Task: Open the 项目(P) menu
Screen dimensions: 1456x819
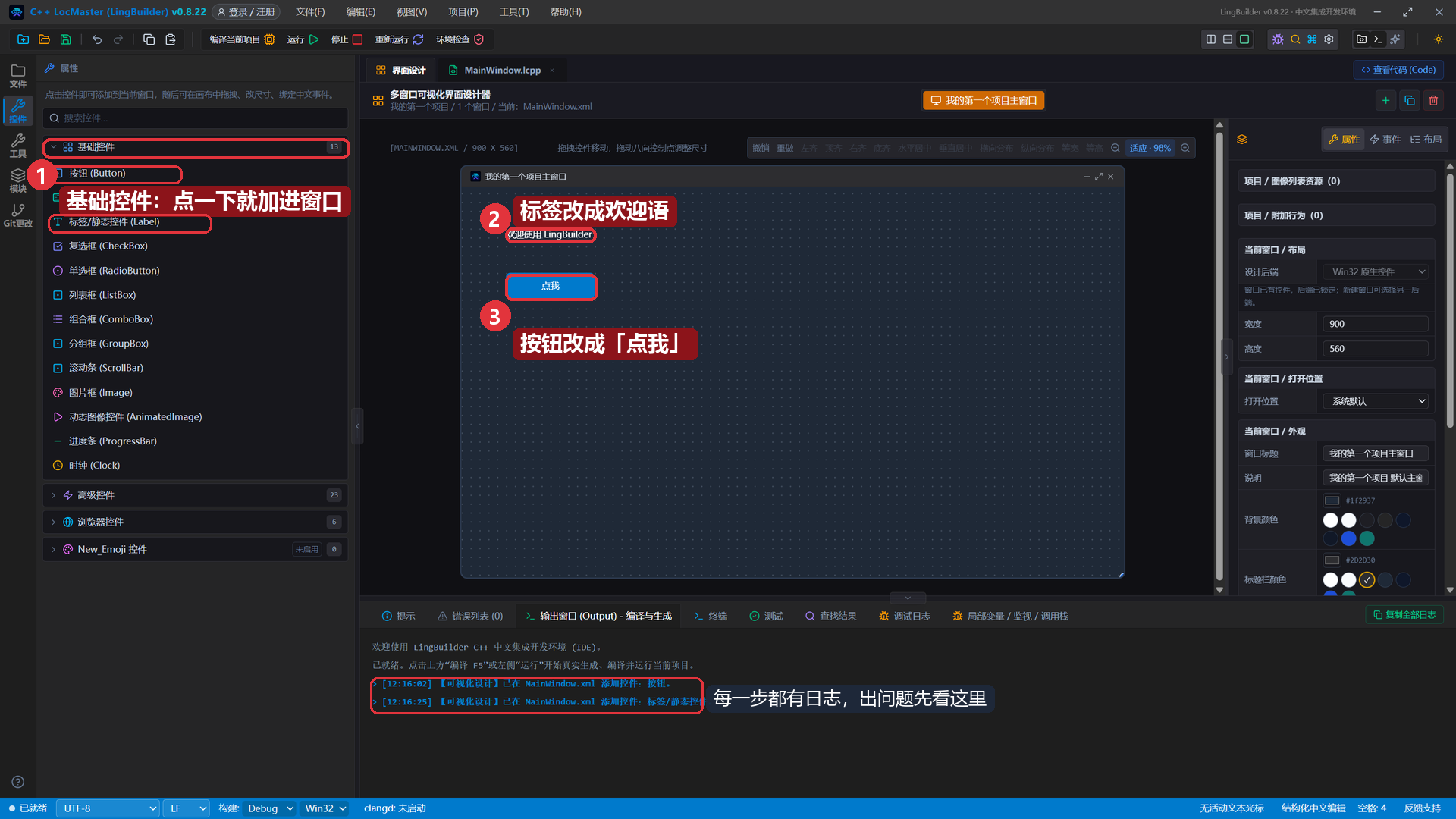Action: (x=463, y=12)
